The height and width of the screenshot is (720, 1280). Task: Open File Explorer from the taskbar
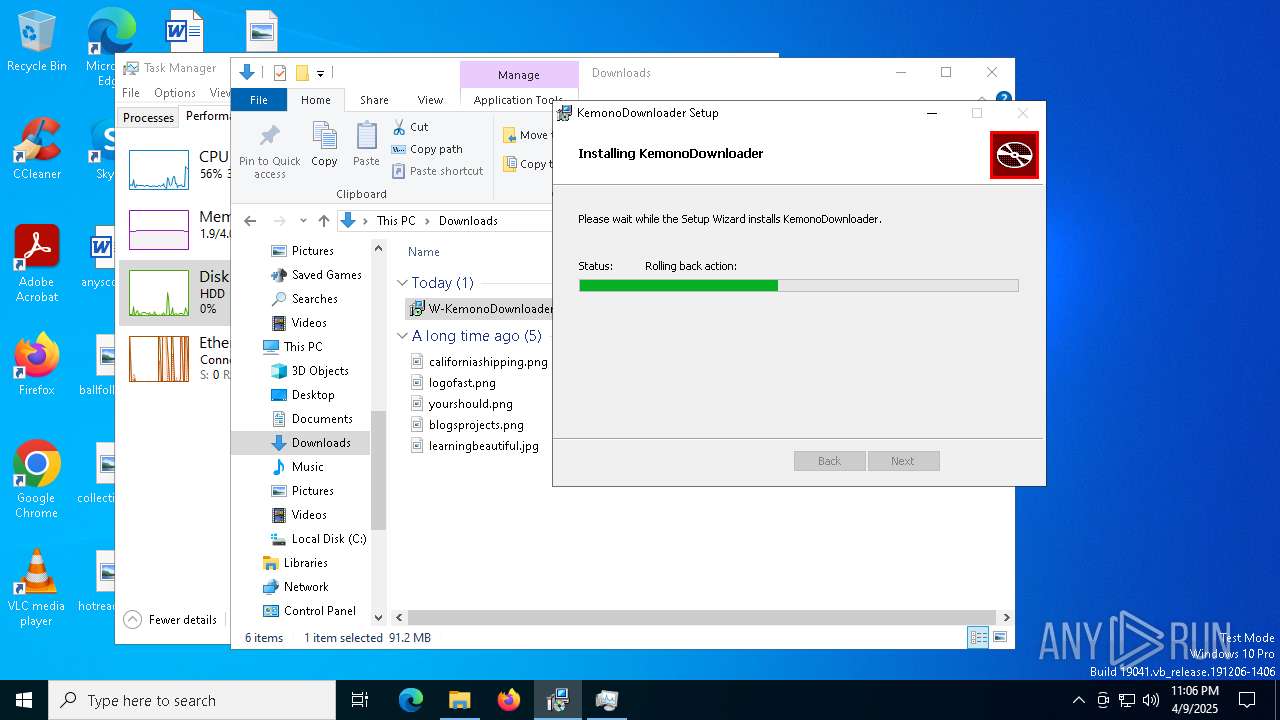point(459,700)
